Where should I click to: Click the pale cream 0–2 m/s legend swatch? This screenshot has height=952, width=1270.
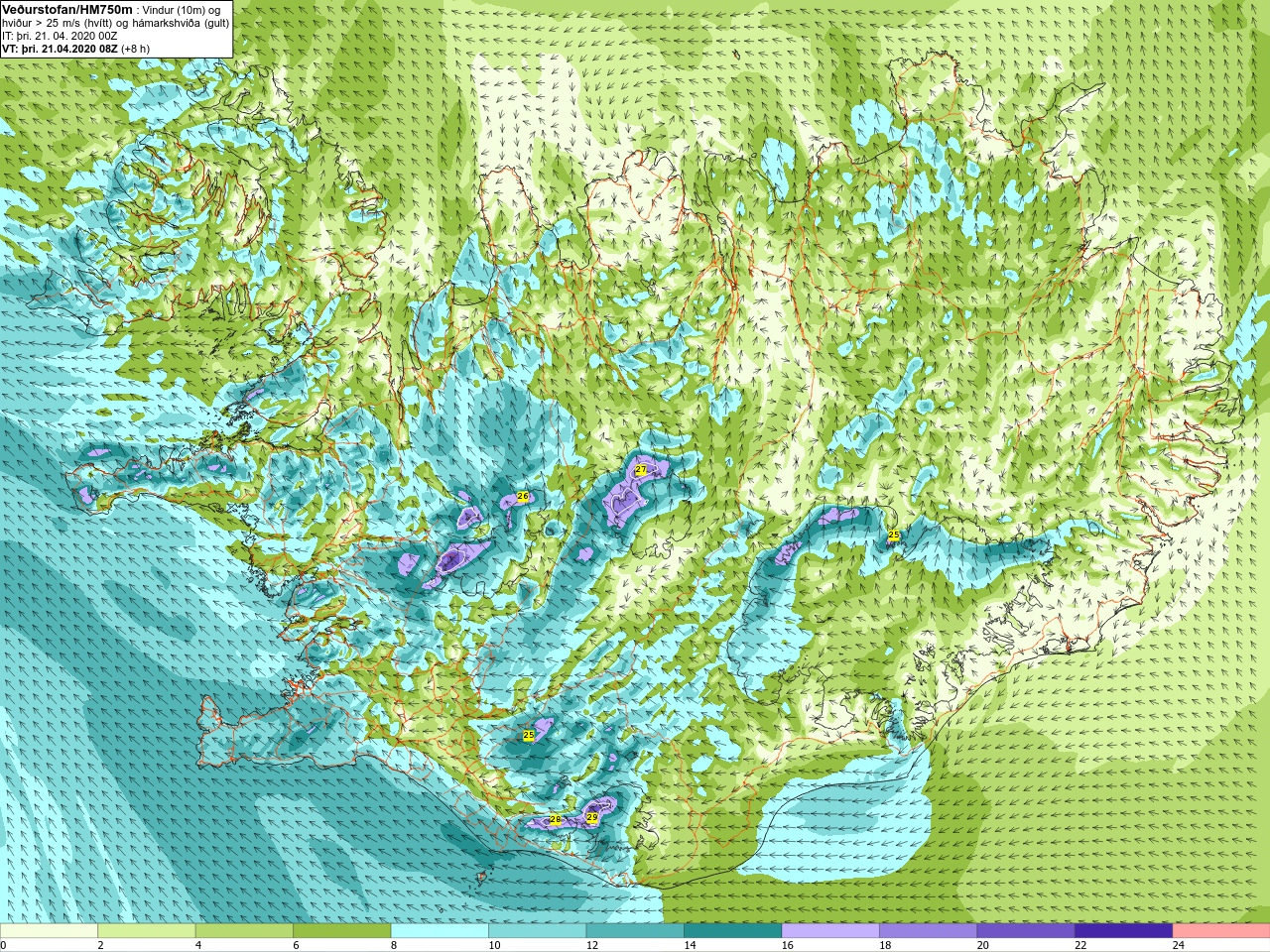coord(49,931)
